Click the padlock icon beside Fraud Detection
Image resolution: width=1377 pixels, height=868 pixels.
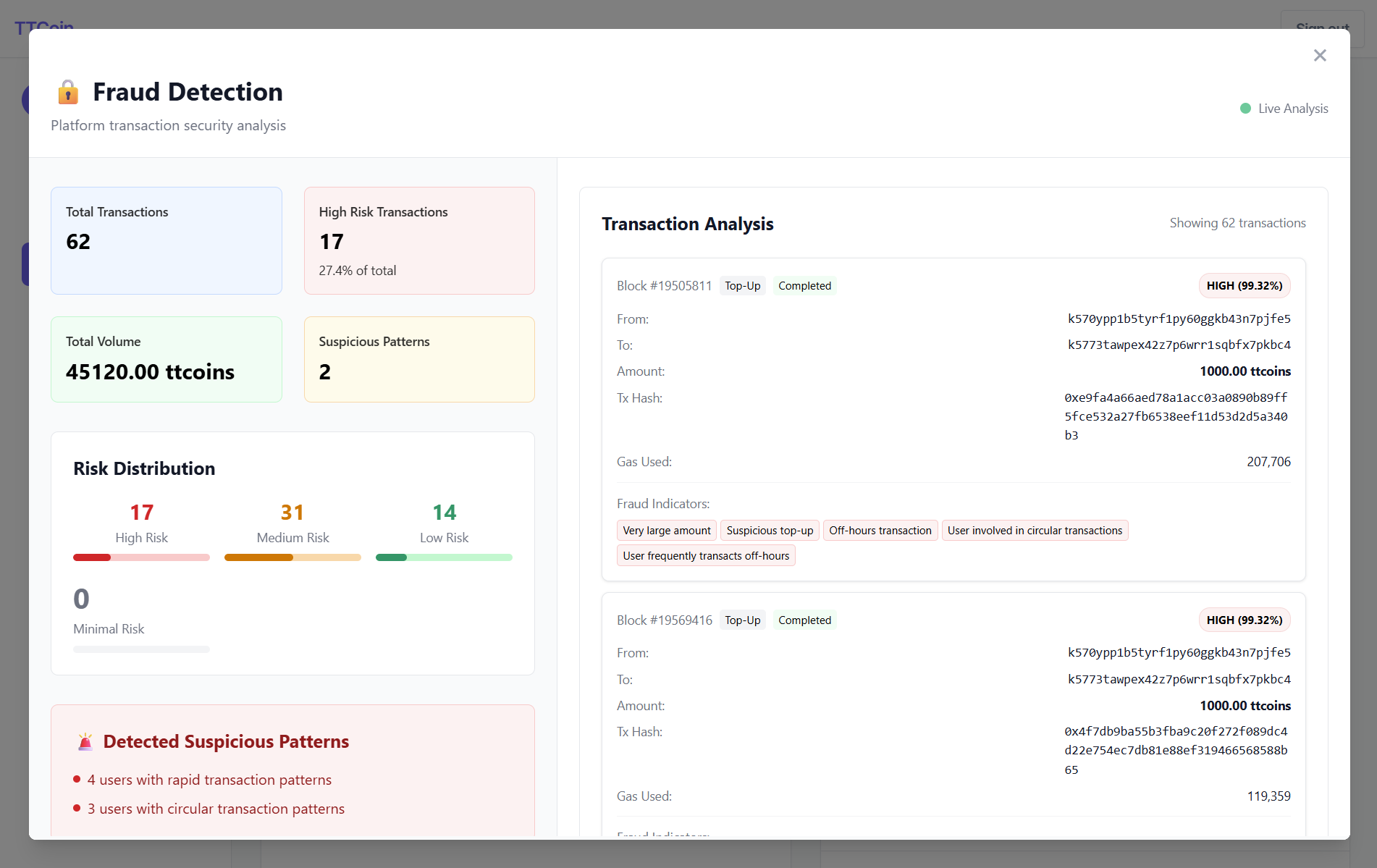[68, 92]
